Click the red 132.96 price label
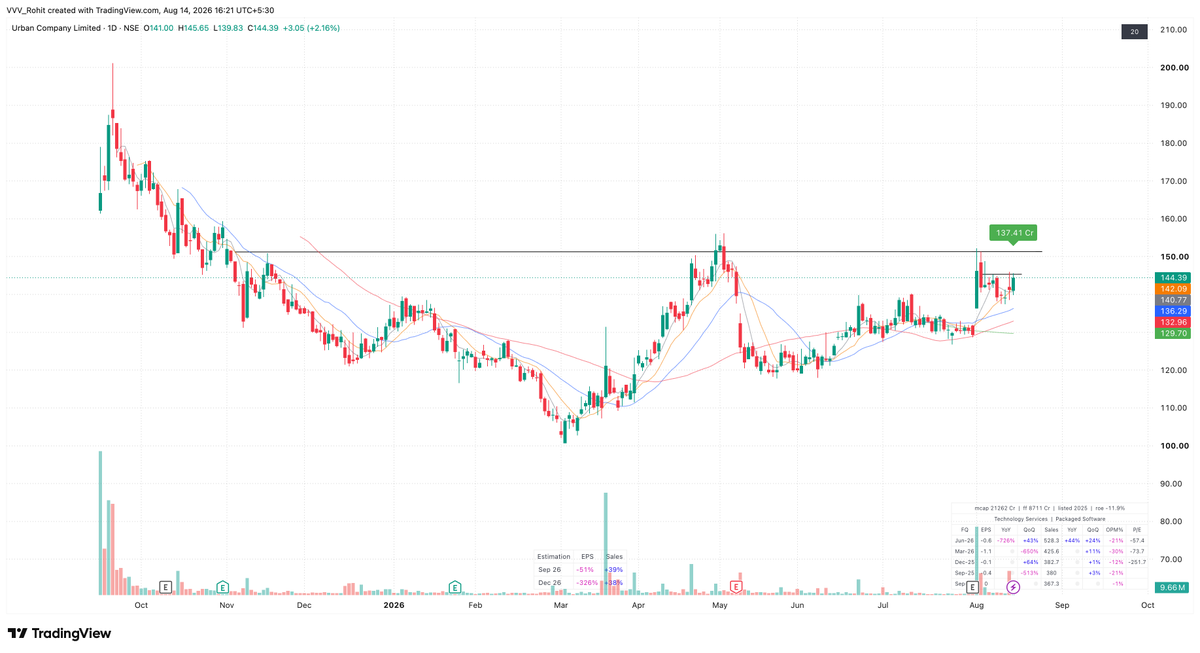Image resolution: width=1200 pixels, height=653 pixels. [x=1171, y=322]
